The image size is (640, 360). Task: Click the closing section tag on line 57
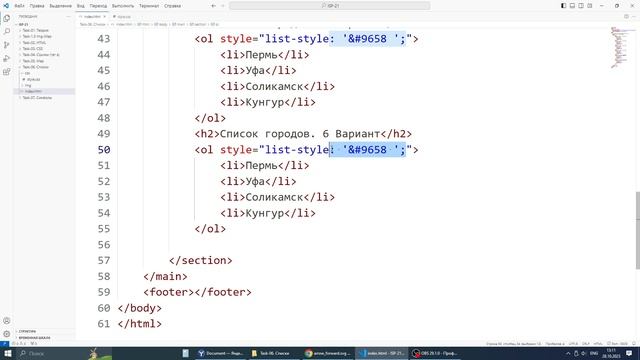pos(200,260)
